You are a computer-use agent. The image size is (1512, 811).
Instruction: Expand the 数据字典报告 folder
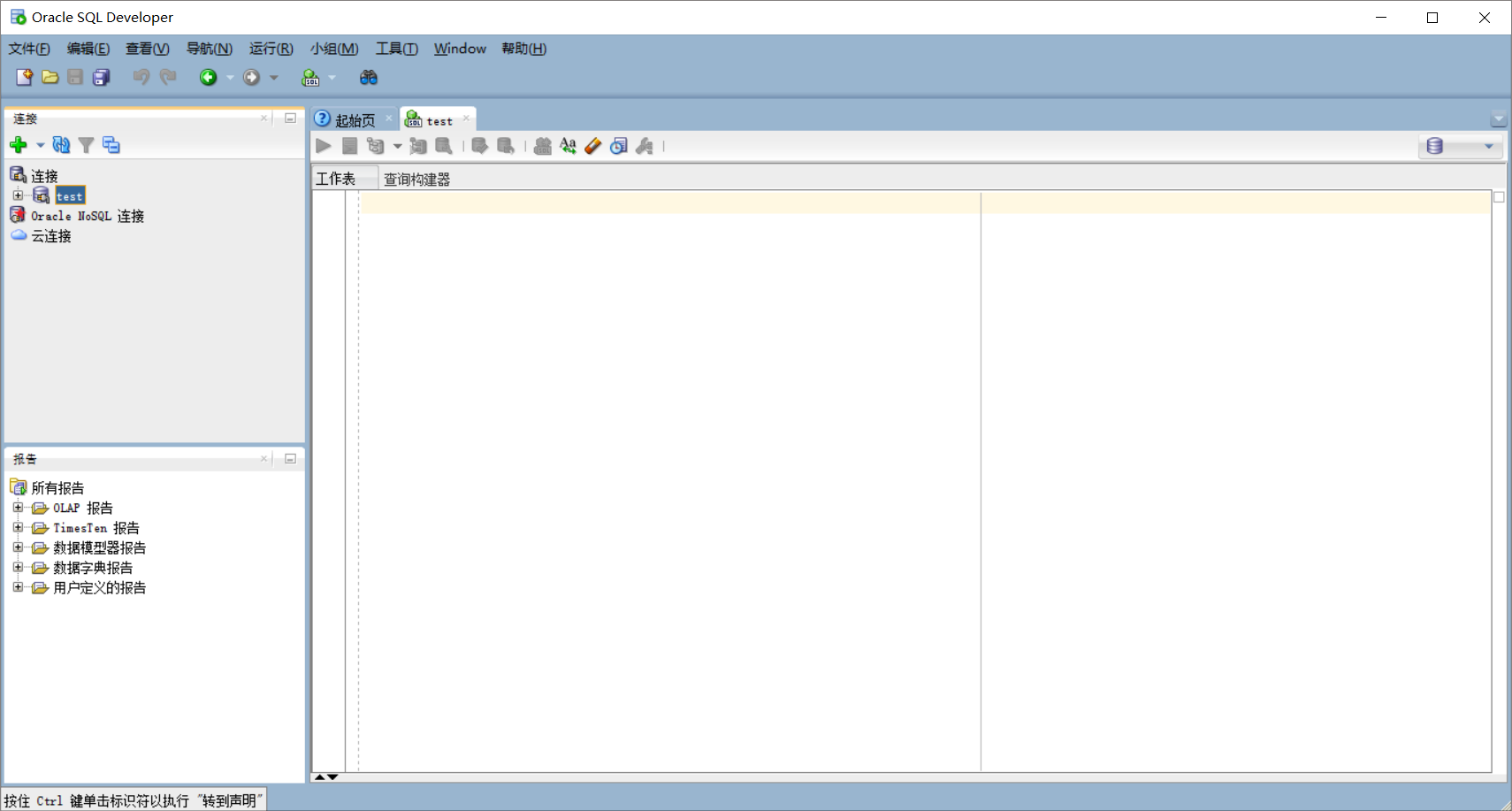coord(18,567)
